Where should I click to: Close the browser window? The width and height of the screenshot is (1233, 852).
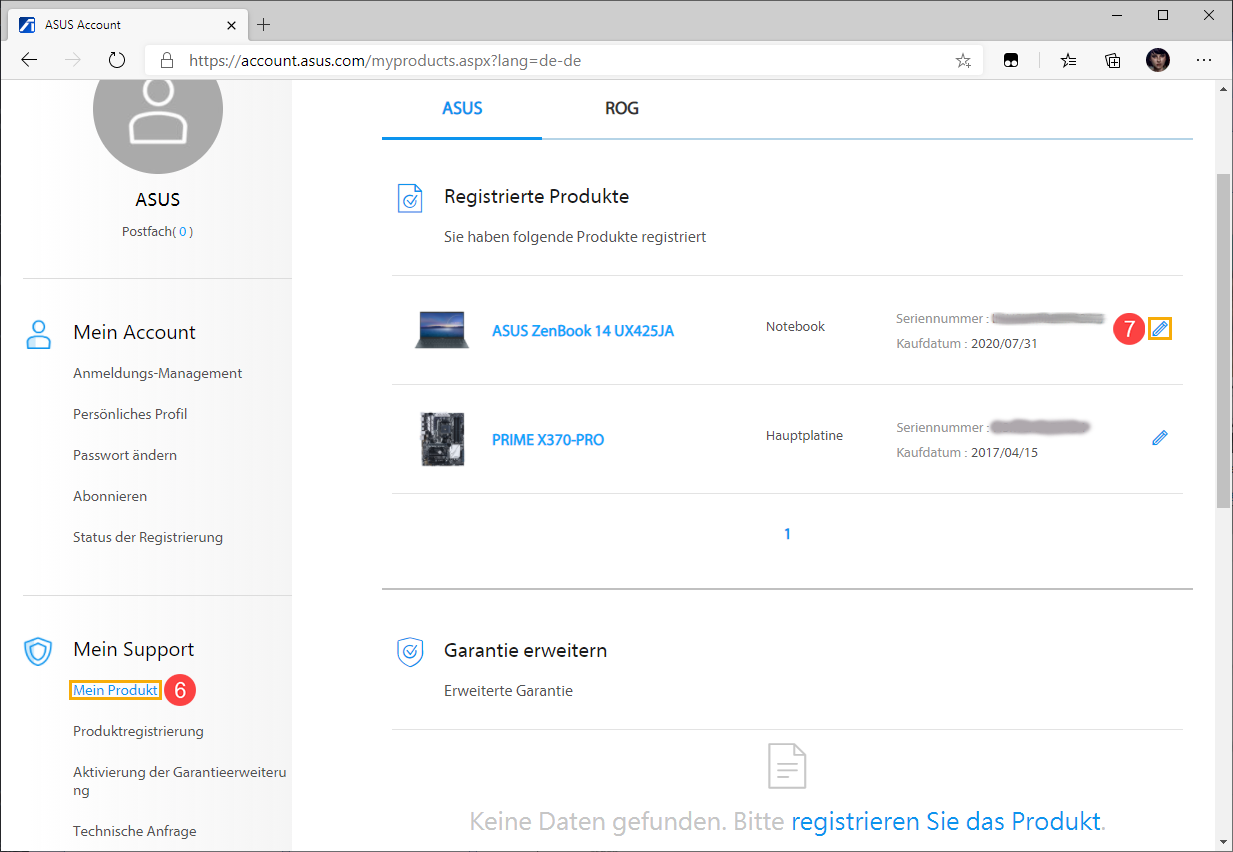[1209, 15]
